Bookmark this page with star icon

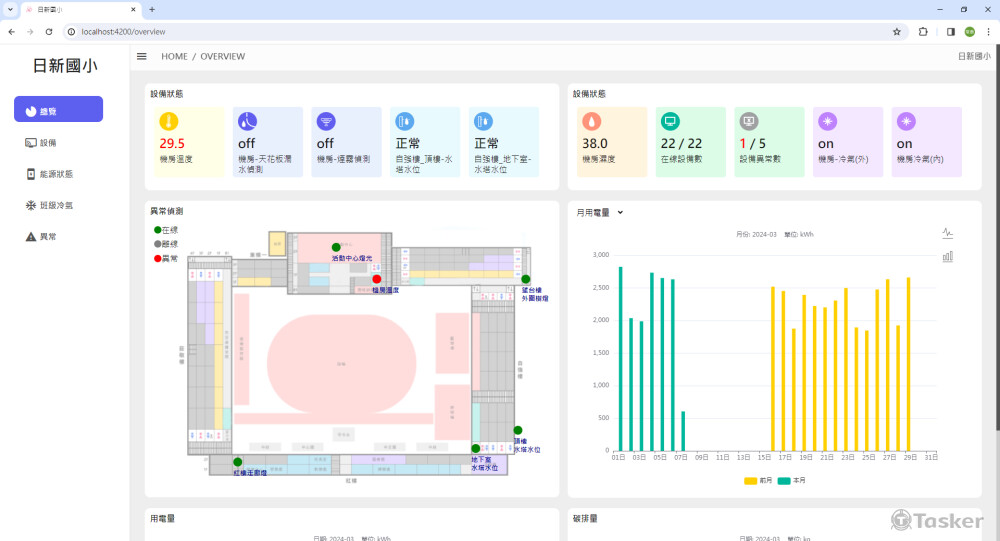pyautogui.click(x=897, y=31)
